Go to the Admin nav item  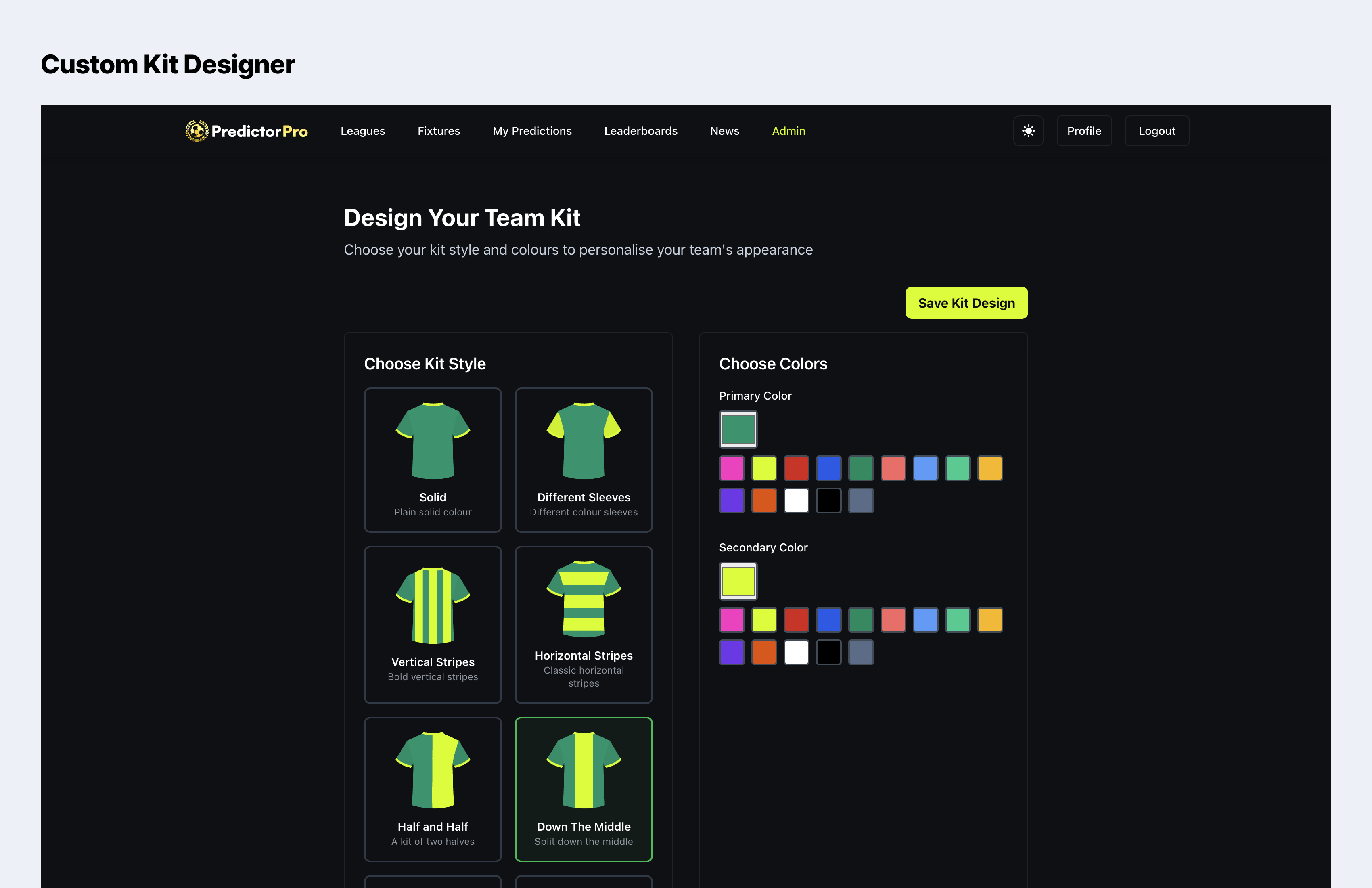(x=788, y=131)
